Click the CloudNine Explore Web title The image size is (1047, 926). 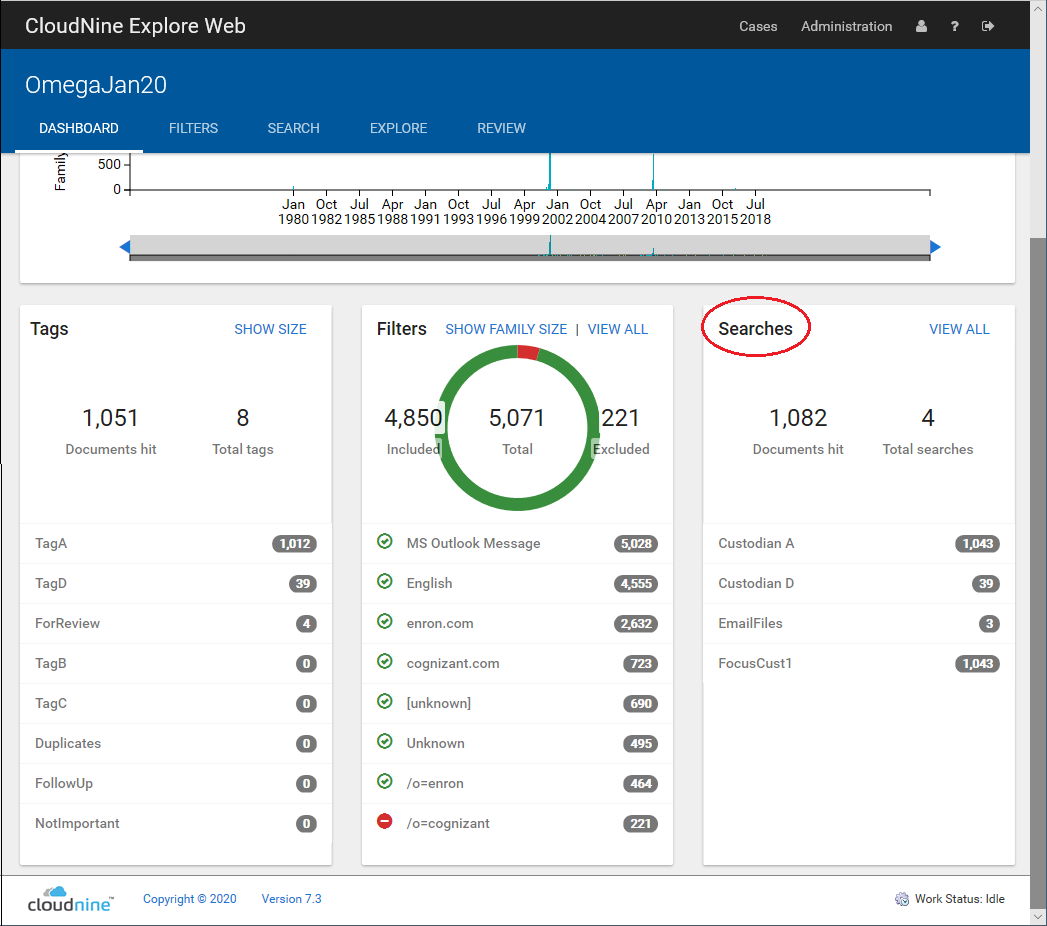(136, 25)
